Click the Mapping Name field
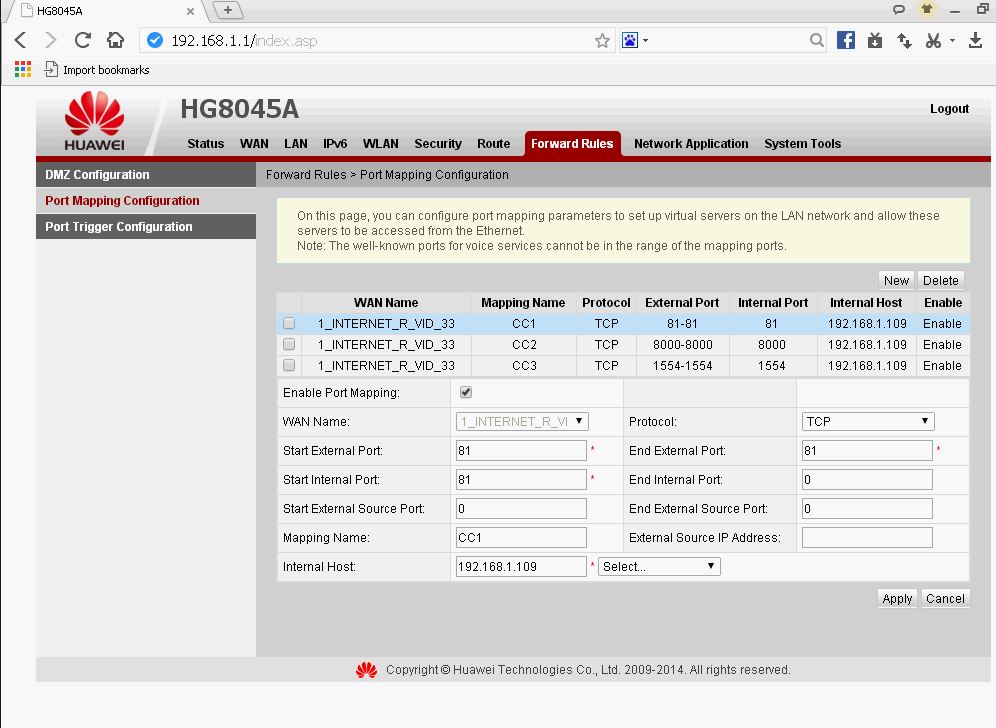The height and width of the screenshot is (728, 996). (x=521, y=537)
